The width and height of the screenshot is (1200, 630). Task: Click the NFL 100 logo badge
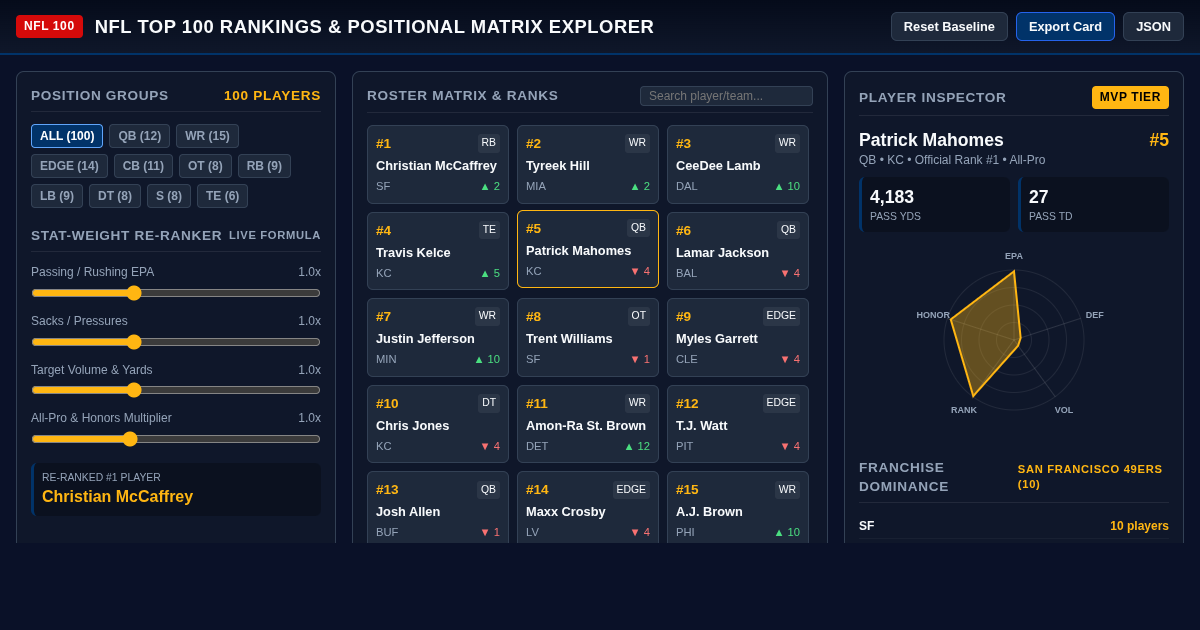[49, 26]
